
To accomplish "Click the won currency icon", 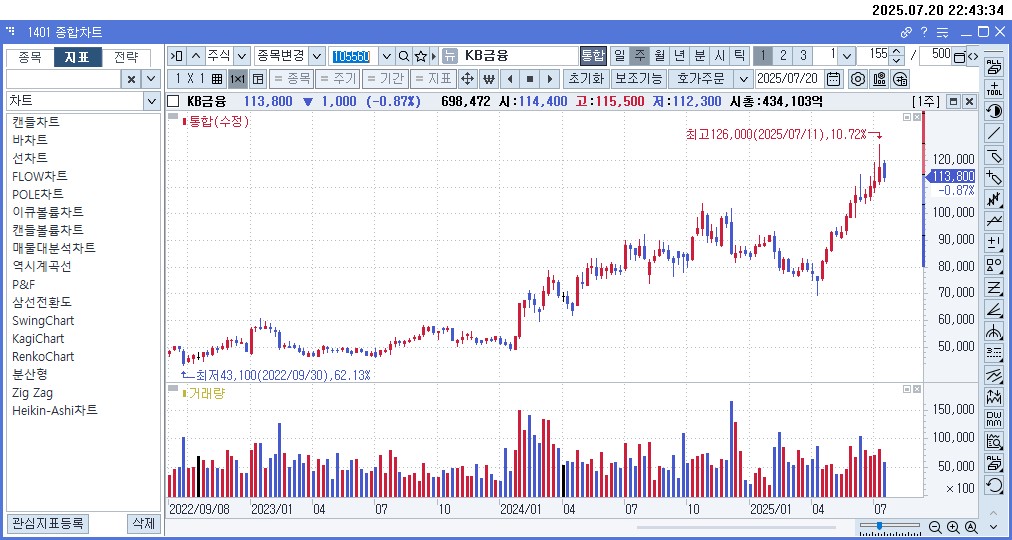I will (489, 79).
